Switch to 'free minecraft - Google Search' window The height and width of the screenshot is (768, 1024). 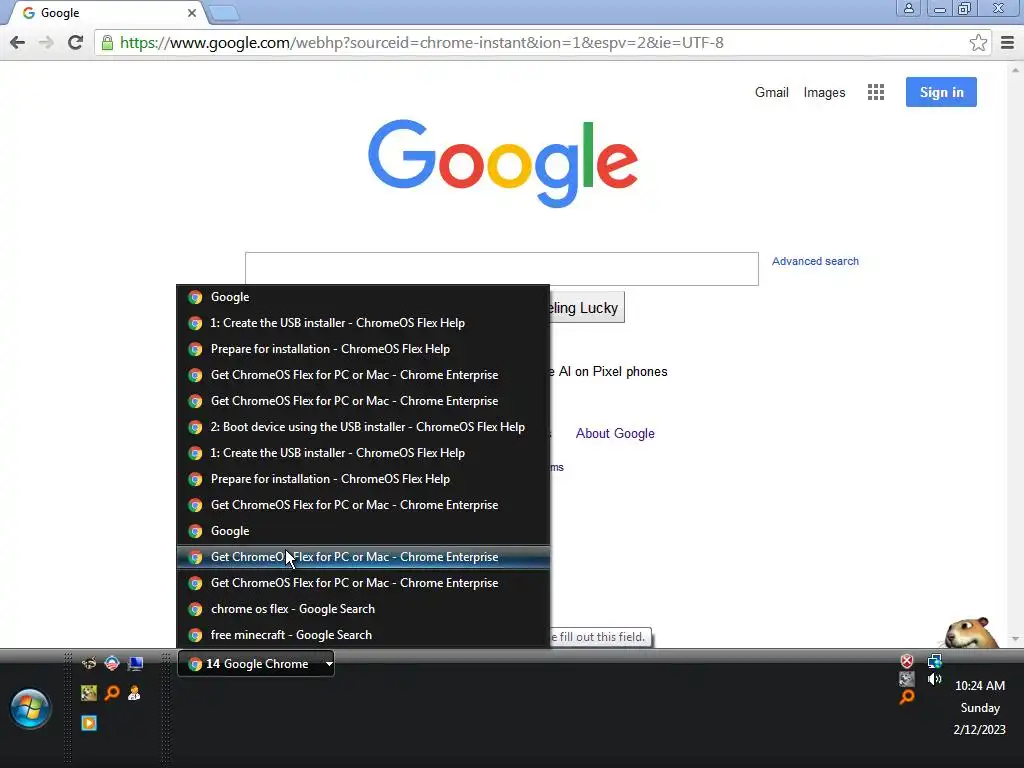[363, 635]
